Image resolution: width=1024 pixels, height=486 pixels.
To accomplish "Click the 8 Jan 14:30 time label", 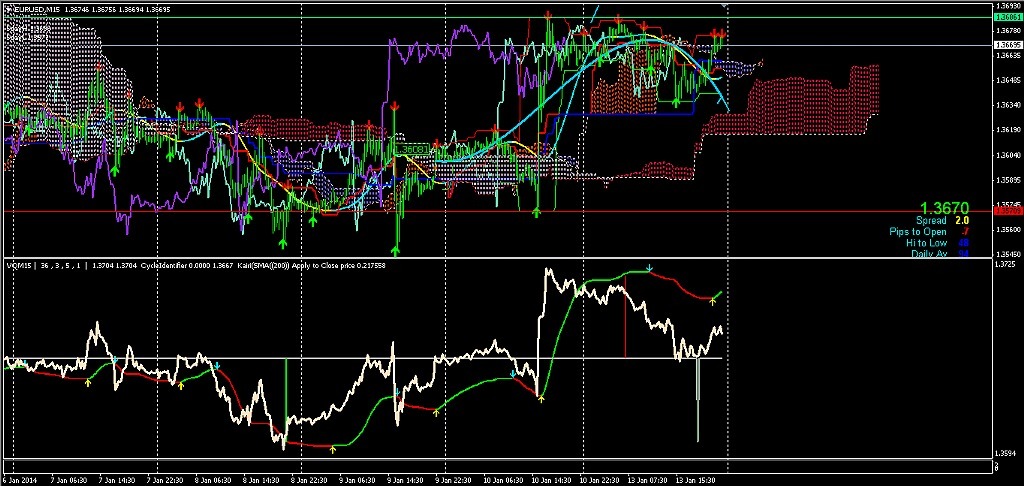I will [259, 479].
